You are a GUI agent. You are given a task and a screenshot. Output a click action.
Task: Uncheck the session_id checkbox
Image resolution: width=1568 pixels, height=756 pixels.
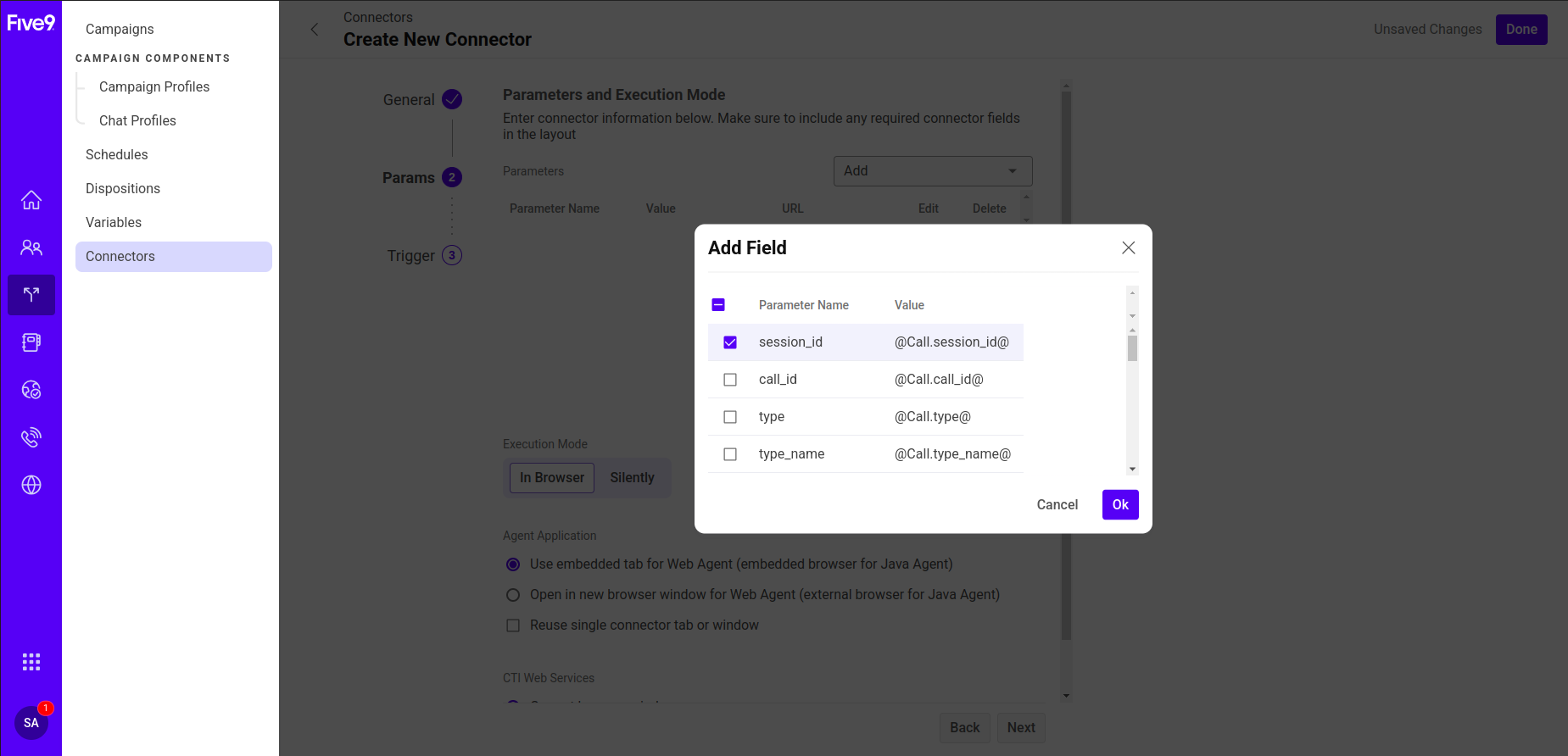click(730, 342)
